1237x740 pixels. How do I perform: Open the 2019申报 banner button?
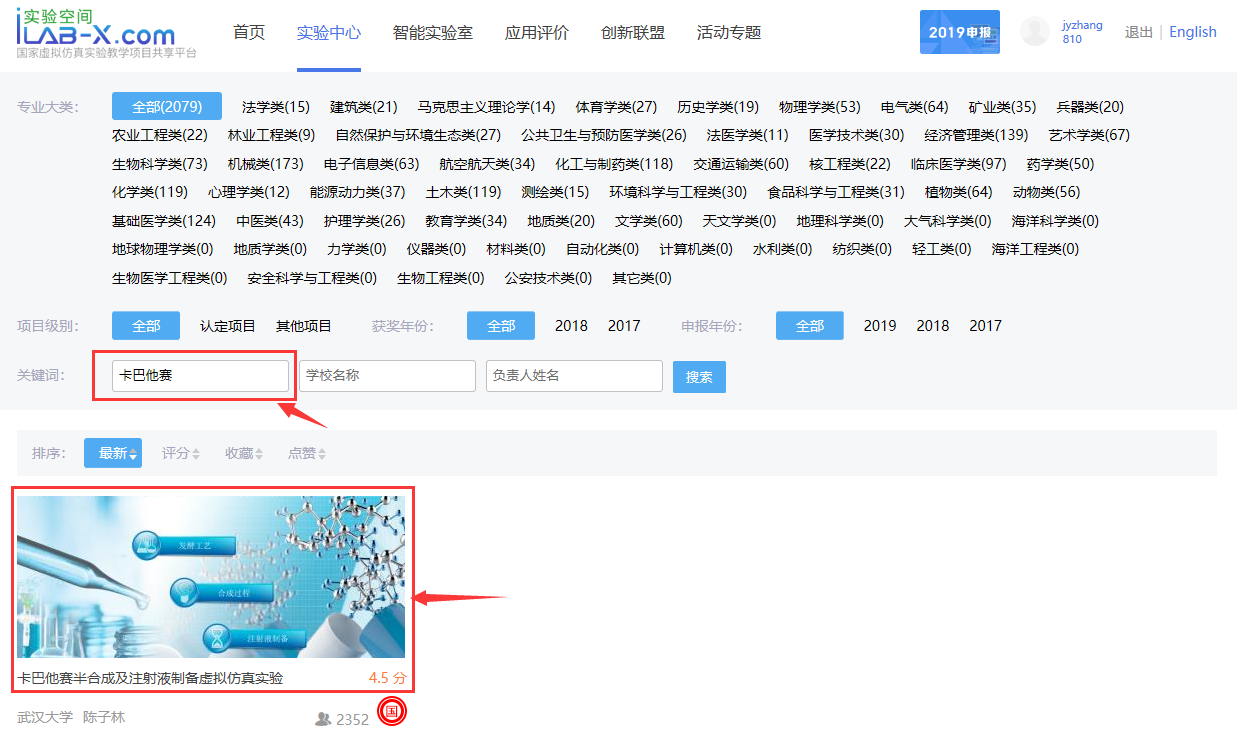[959, 32]
